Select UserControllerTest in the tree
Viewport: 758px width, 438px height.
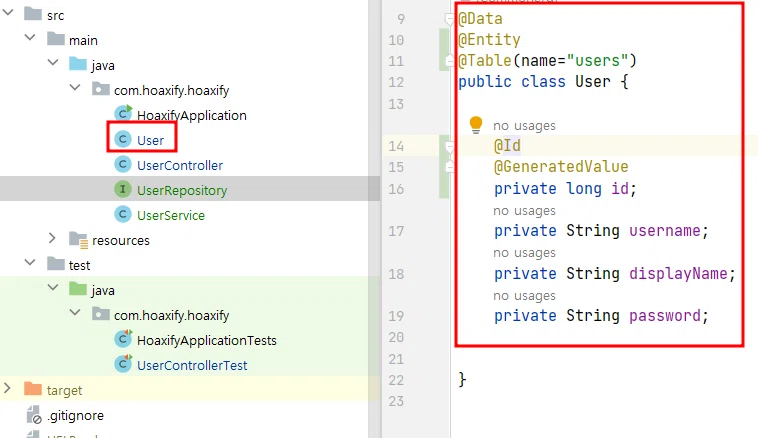click(192, 365)
